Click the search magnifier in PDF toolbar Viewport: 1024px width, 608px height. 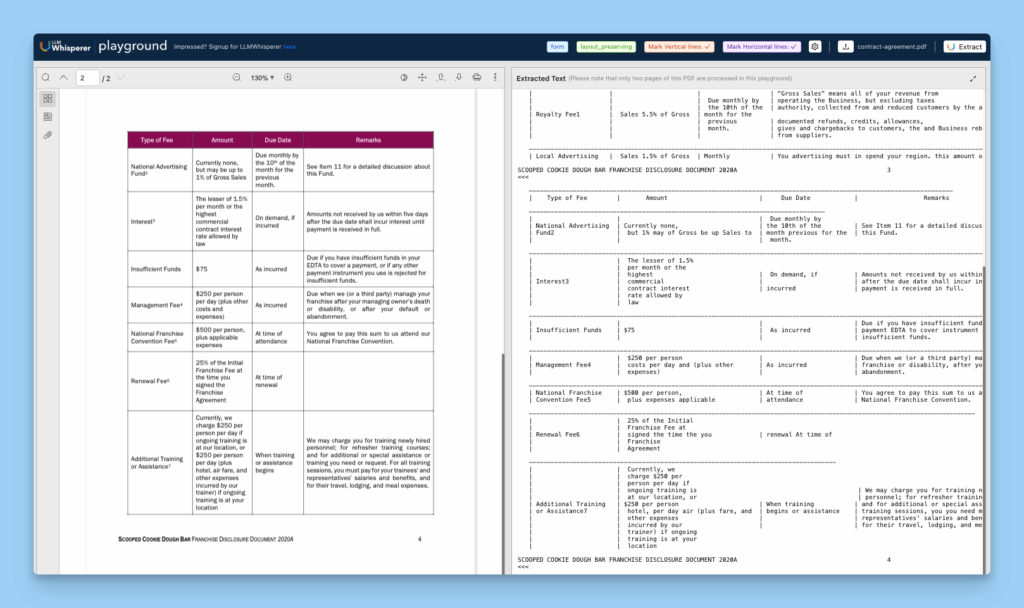click(46, 78)
